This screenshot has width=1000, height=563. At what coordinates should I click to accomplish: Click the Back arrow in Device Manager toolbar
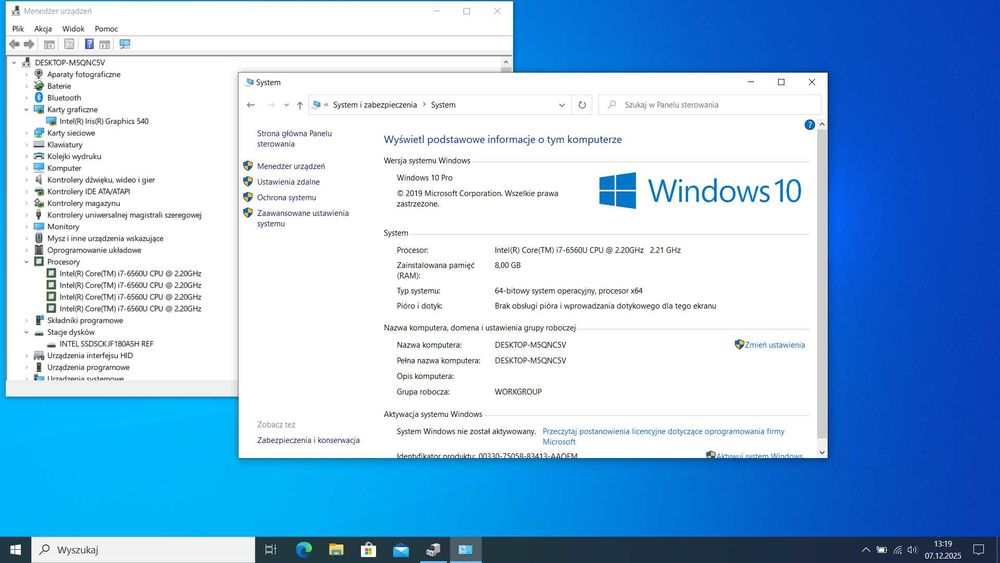pyautogui.click(x=14, y=44)
